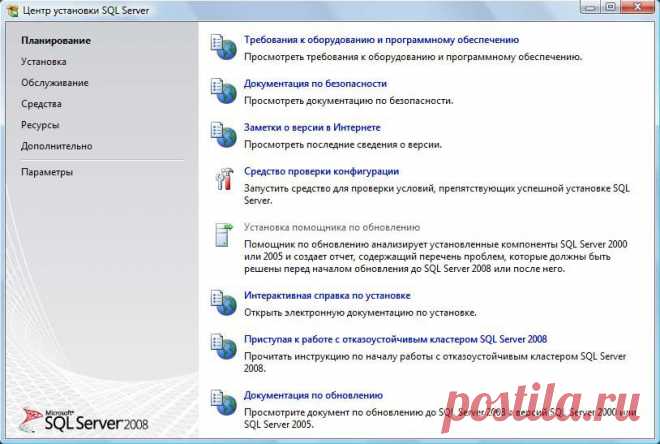
Task: Click the tools icon for Средство проверки конфигурации
Action: click(224, 179)
